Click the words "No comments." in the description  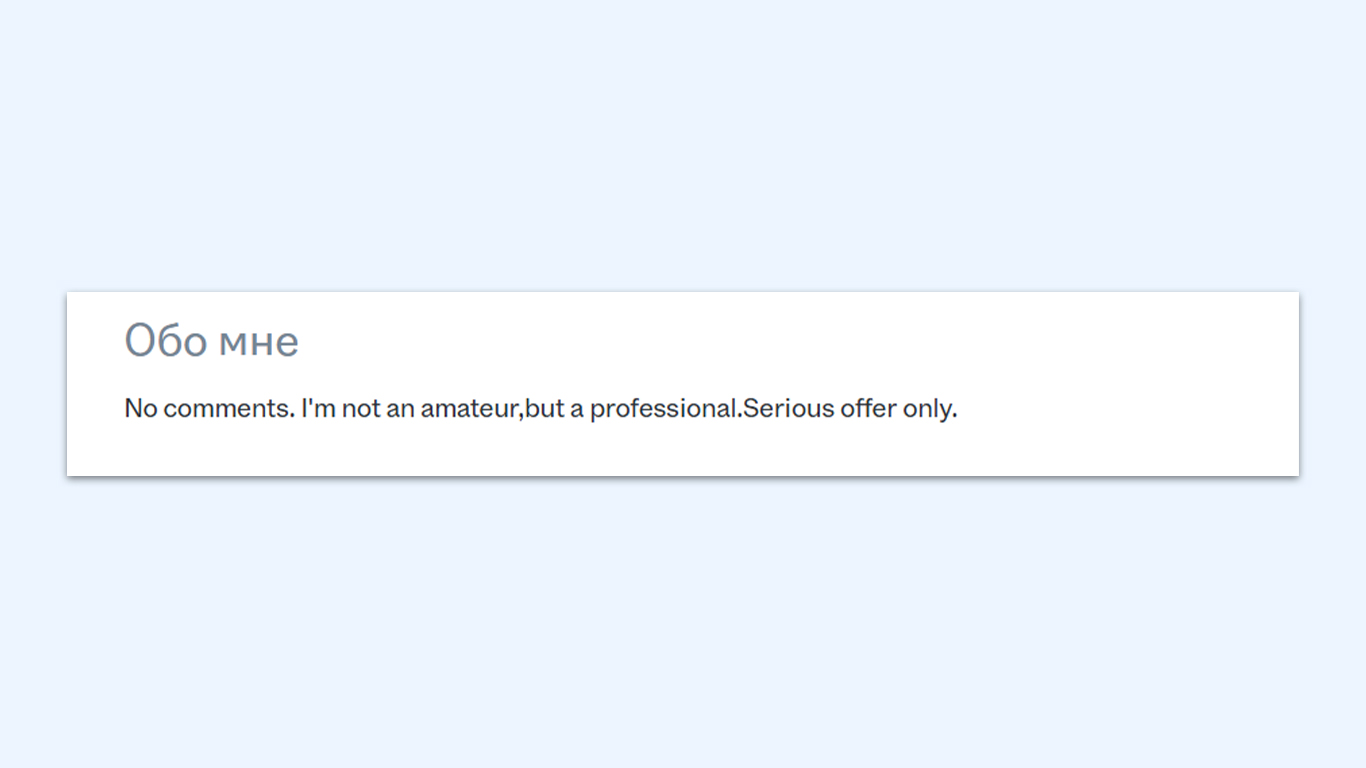209,408
